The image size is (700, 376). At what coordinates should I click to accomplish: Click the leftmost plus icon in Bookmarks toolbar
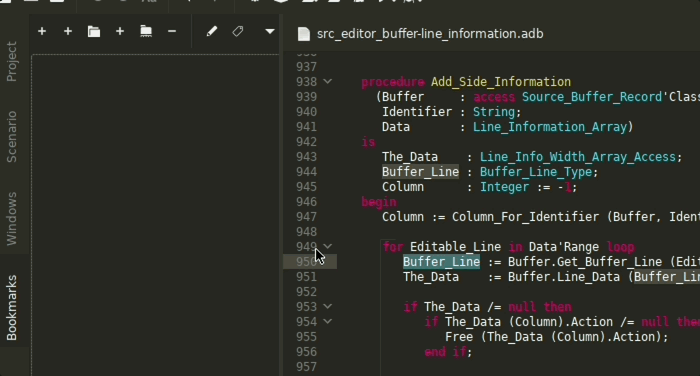point(42,31)
